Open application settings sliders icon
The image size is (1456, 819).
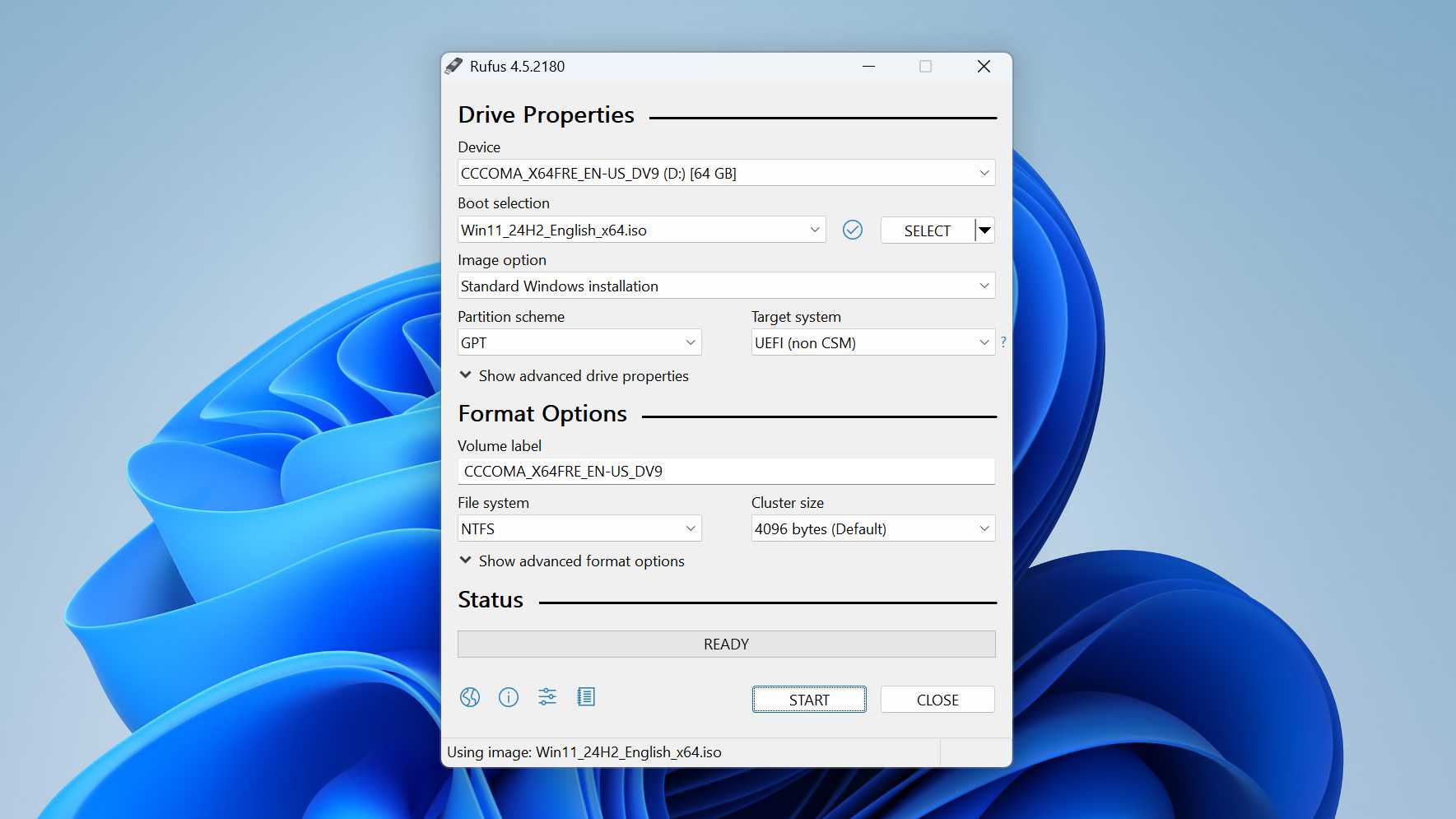547,697
